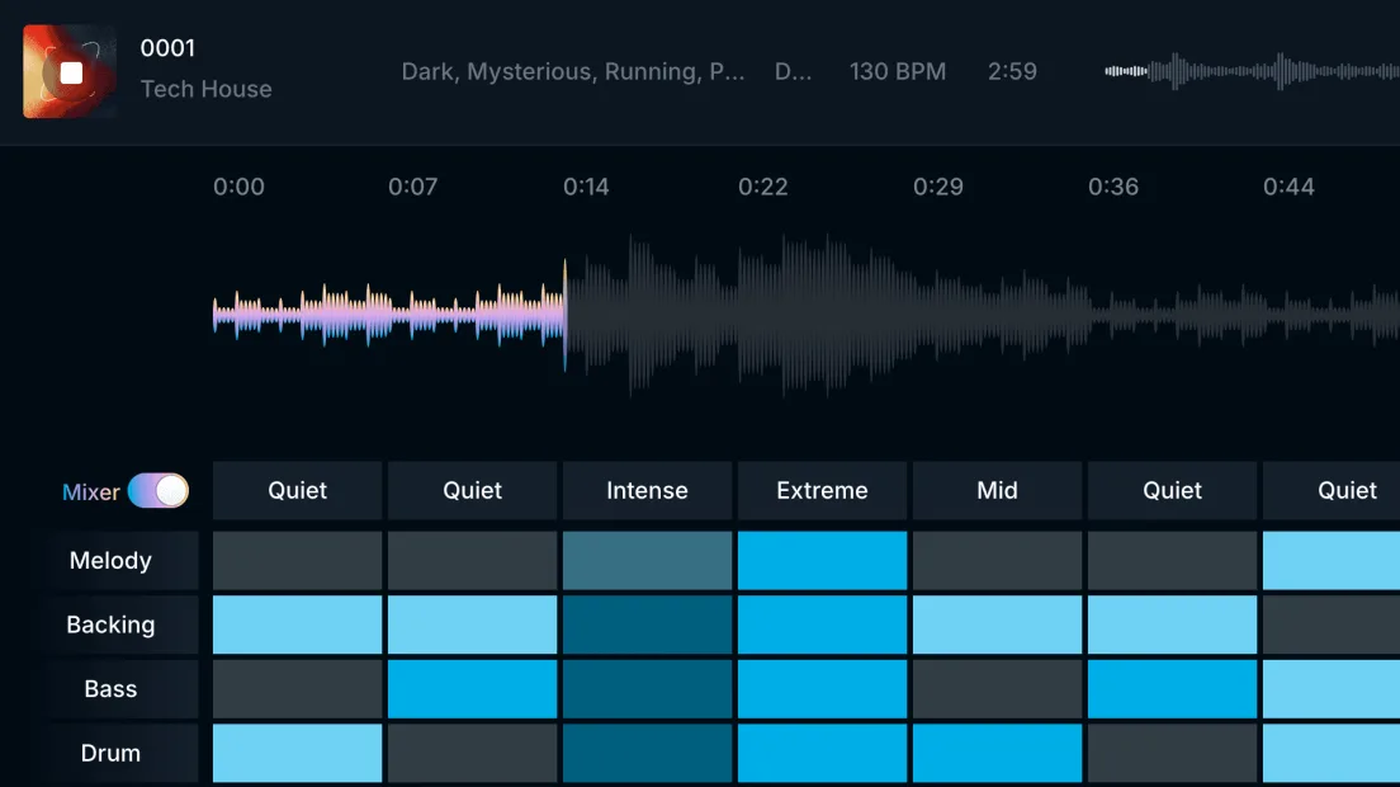Image resolution: width=1400 pixels, height=787 pixels.
Task: Click the 0:22 time marker
Action: pyautogui.click(x=763, y=187)
